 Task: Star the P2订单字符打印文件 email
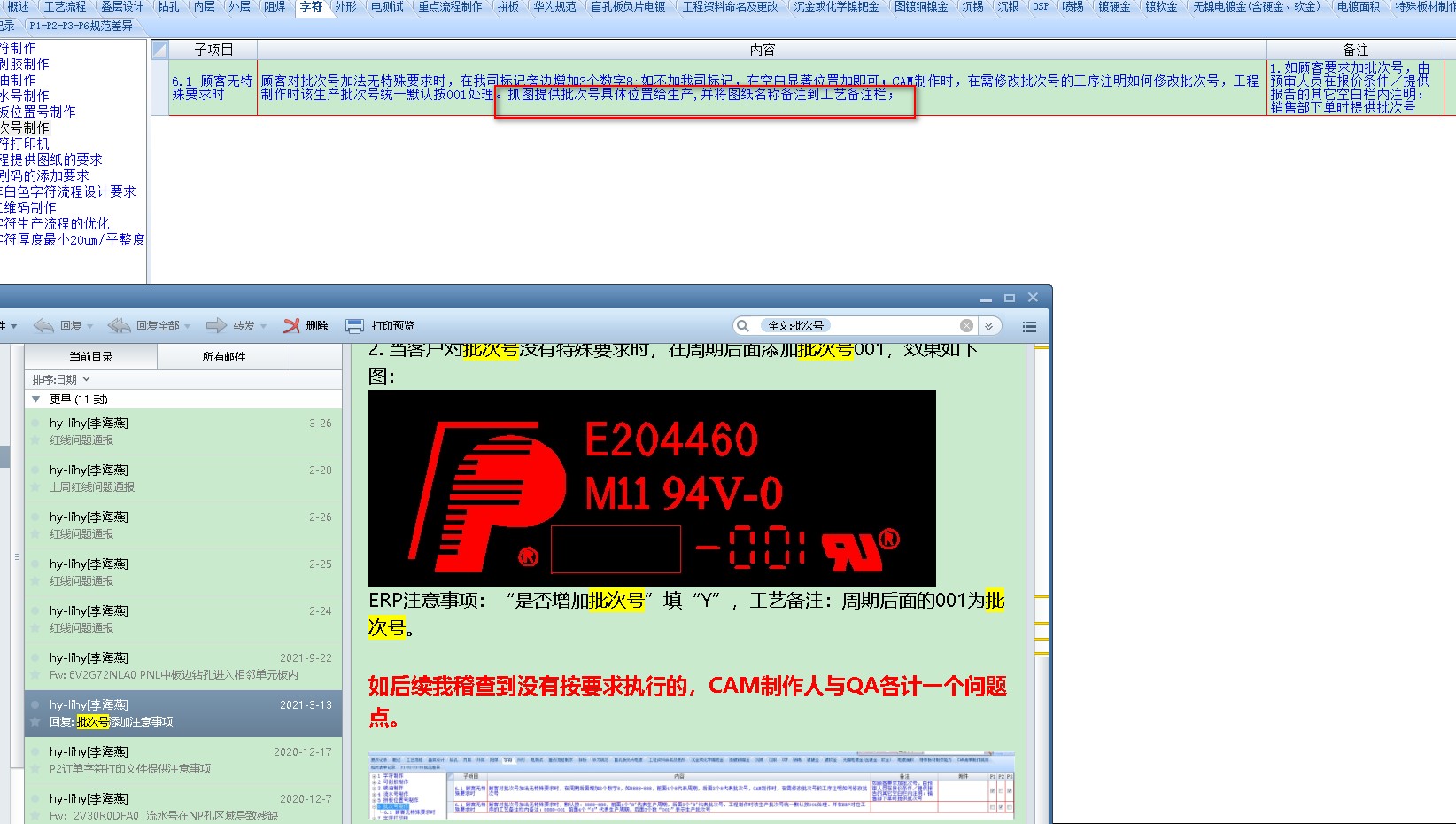tap(35, 769)
